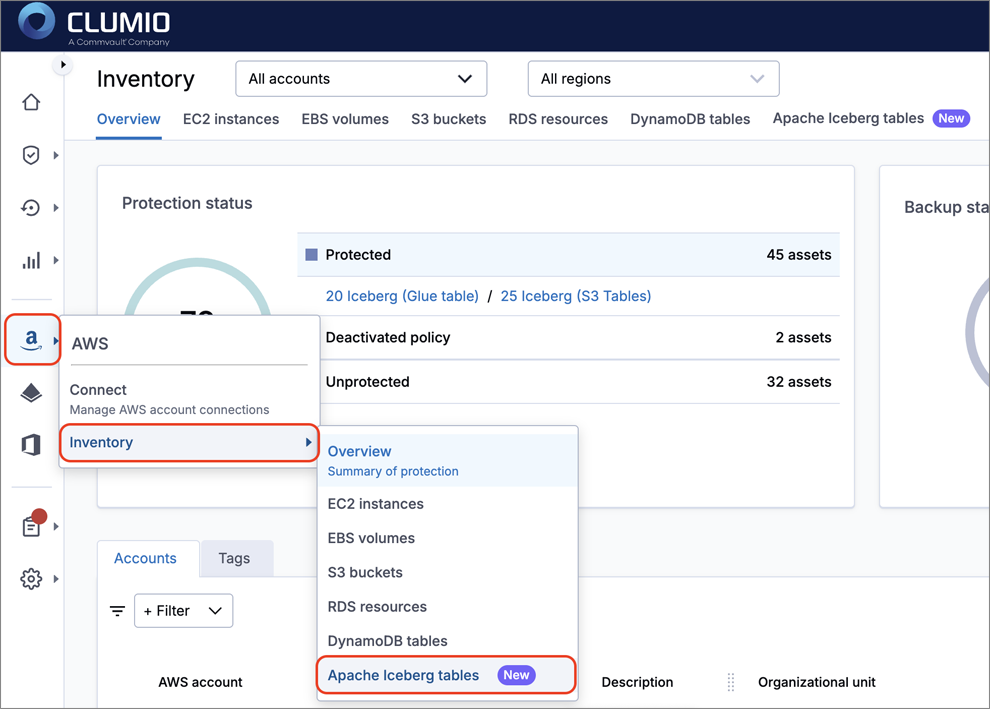Open the 20 Iceberg (Glue table) link
The height and width of the screenshot is (709, 990).
pos(401,296)
